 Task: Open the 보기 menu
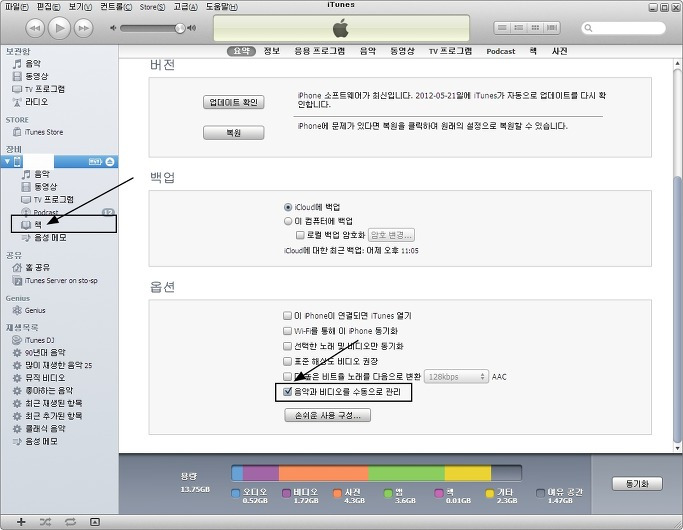[x=80, y=7]
